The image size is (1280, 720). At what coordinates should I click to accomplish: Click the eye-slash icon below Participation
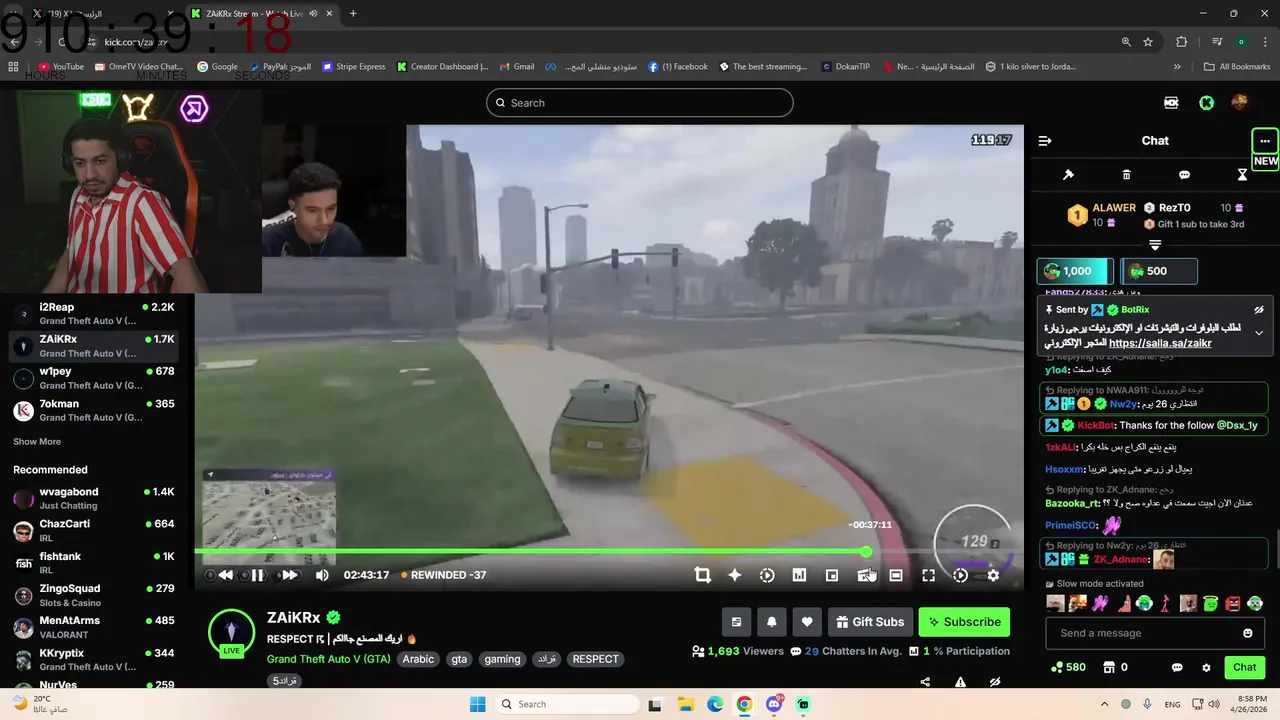[995, 682]
